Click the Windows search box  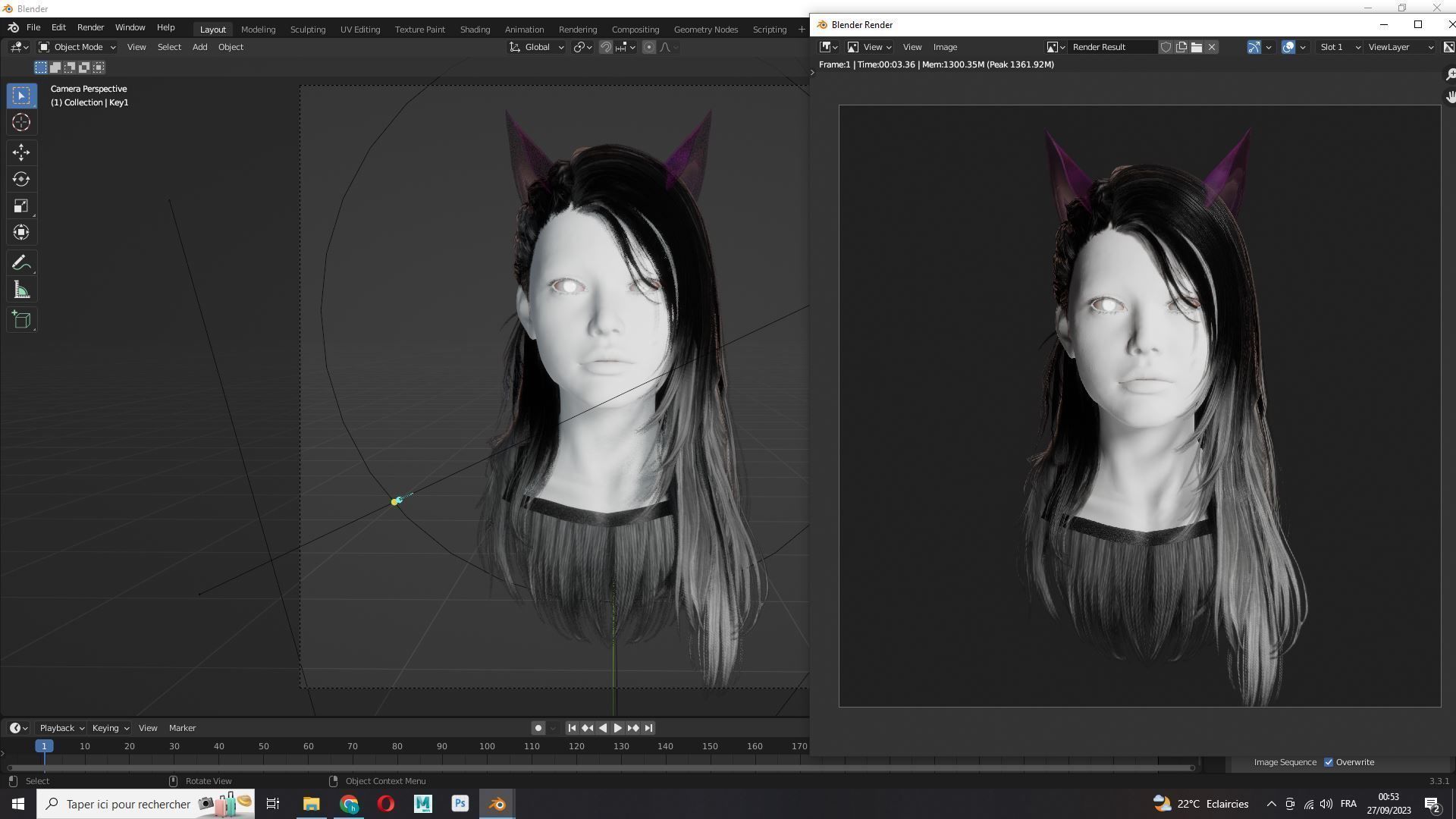146,804
